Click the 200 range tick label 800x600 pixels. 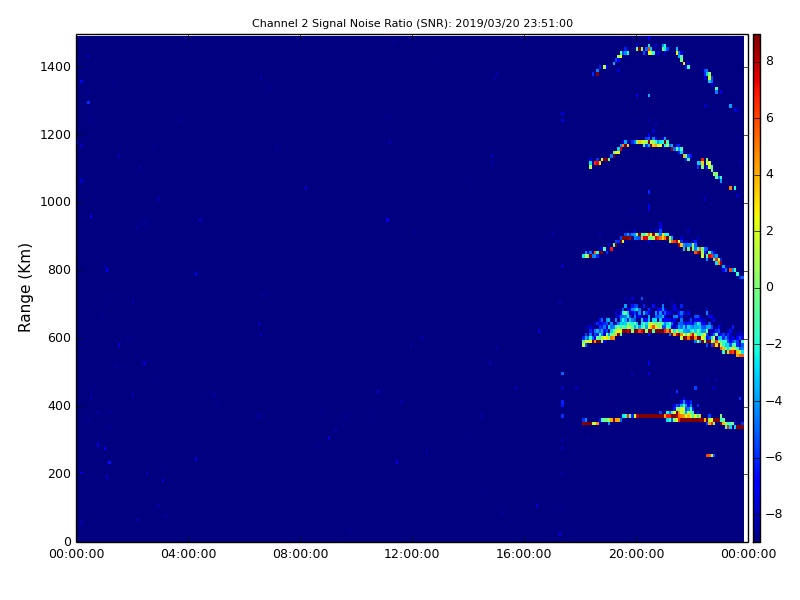point(59,473)
